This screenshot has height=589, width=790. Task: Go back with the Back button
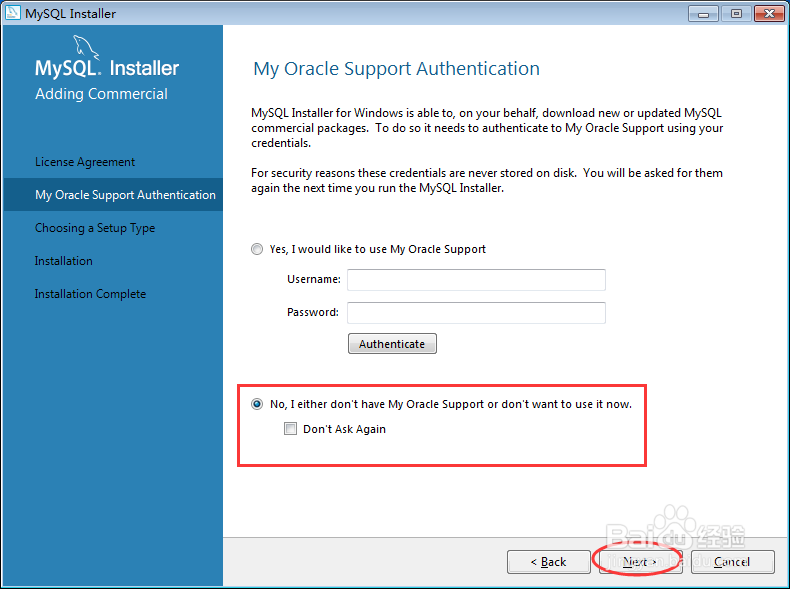[549, 561]
